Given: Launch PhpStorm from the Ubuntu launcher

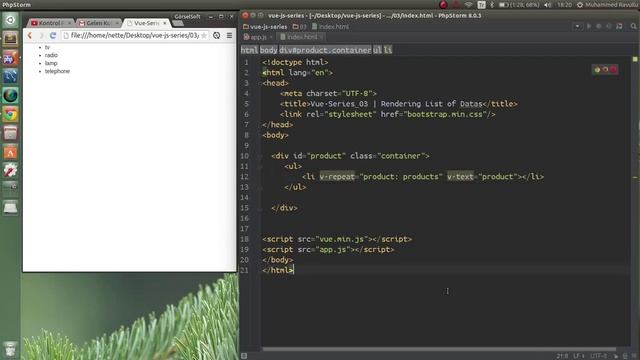Looking at the screenshot, I should 10,58.
